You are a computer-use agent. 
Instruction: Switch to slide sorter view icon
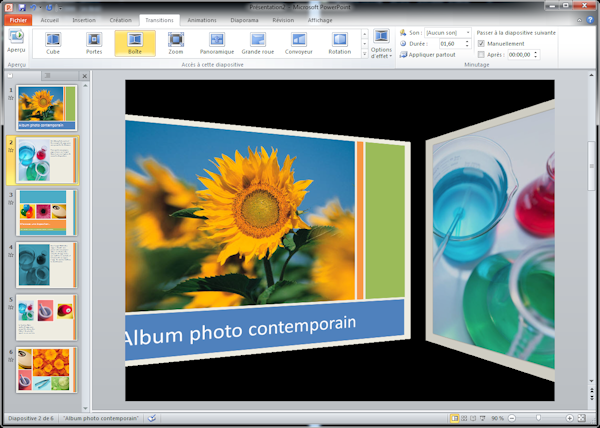coord(464,418)
